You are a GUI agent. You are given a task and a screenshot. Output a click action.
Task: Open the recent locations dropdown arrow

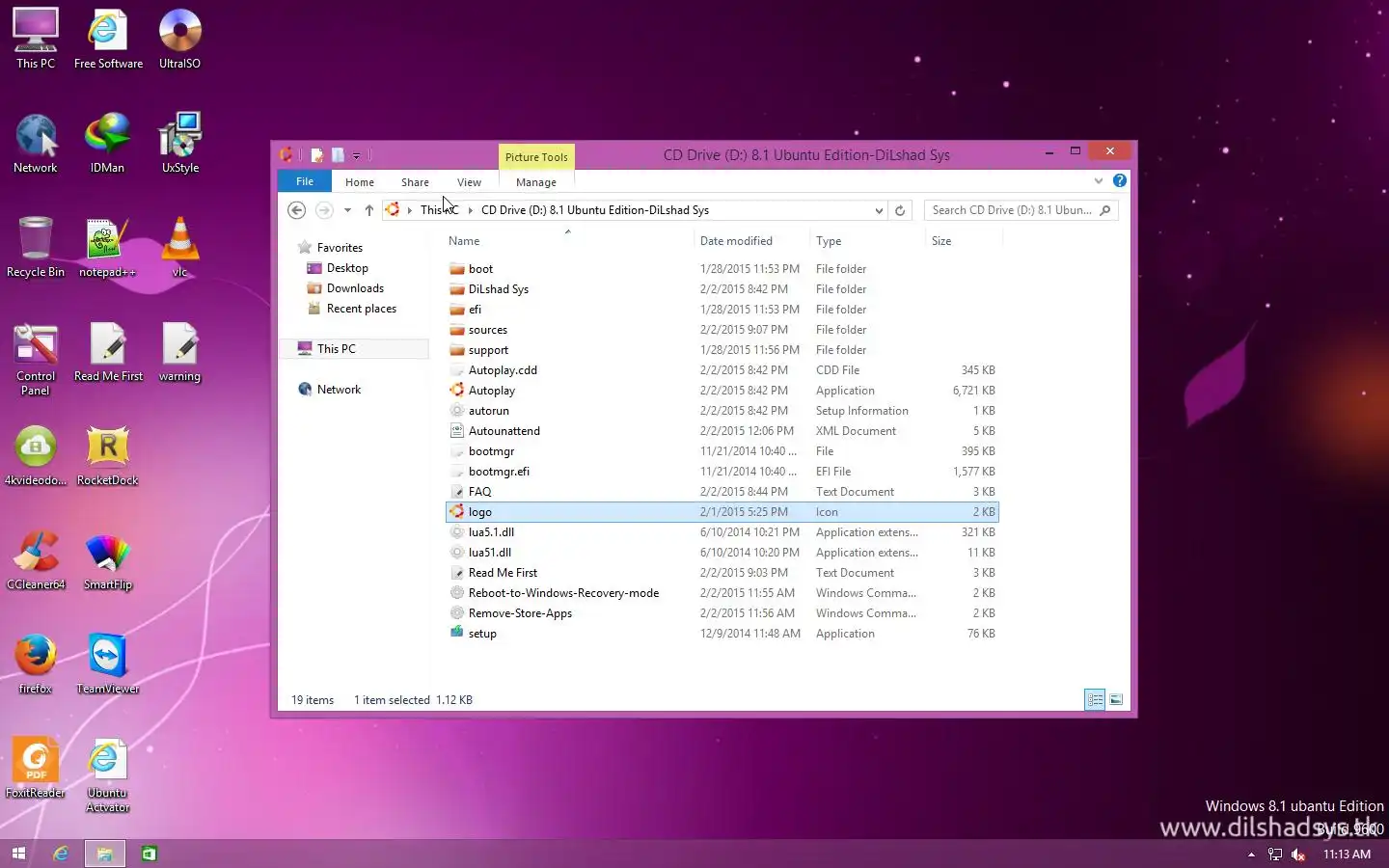pyautogui.click(x=347, y=210)
